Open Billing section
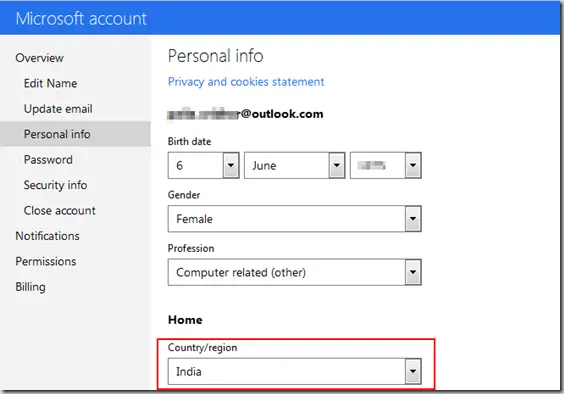This screenshot has height=394, width=564. [x=30, y=287]
